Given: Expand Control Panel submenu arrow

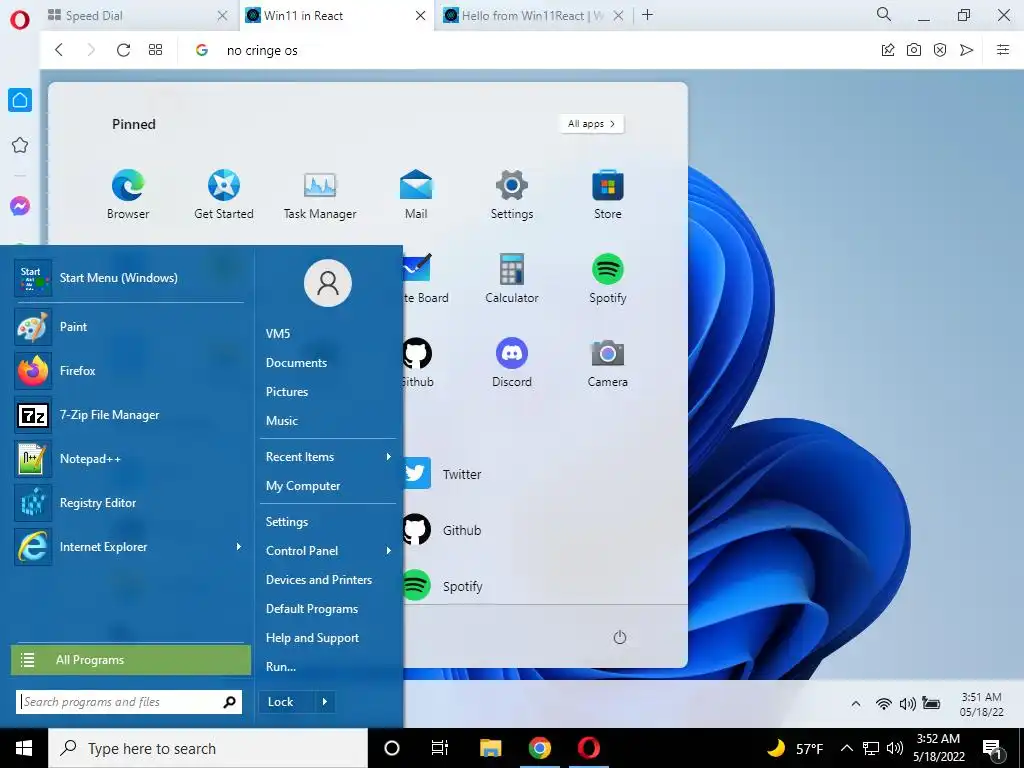Looking at the screenshot, I should point(388,551).
